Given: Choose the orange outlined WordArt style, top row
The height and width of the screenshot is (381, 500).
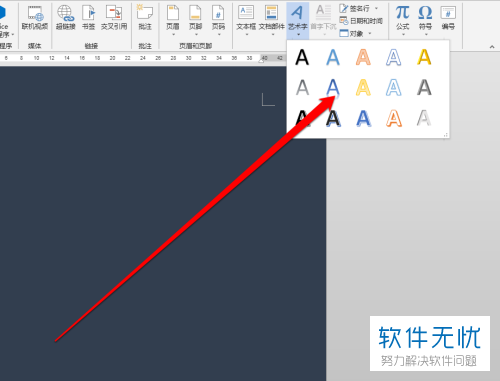Looking at the screenshot, I should [363, 57].
